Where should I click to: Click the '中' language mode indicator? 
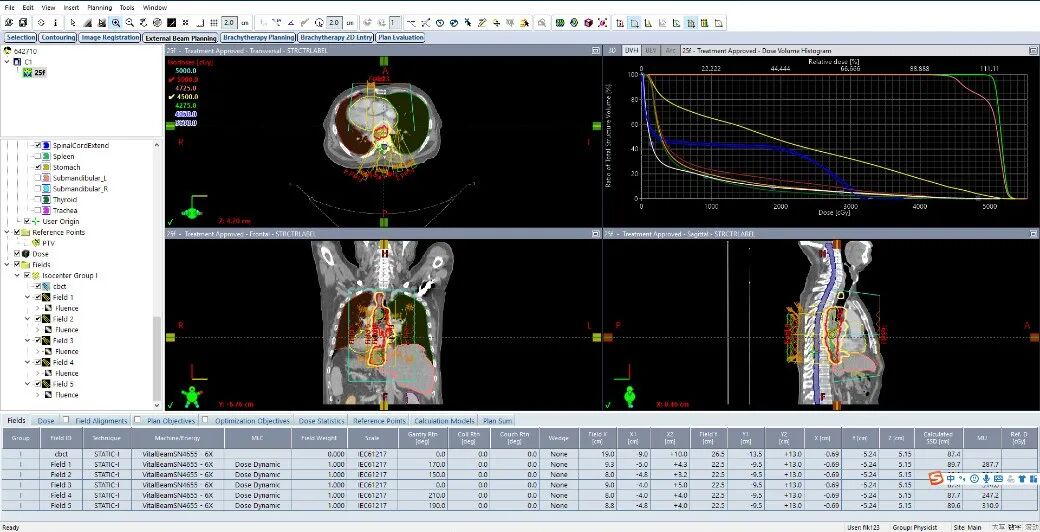[x=951, y=478]
